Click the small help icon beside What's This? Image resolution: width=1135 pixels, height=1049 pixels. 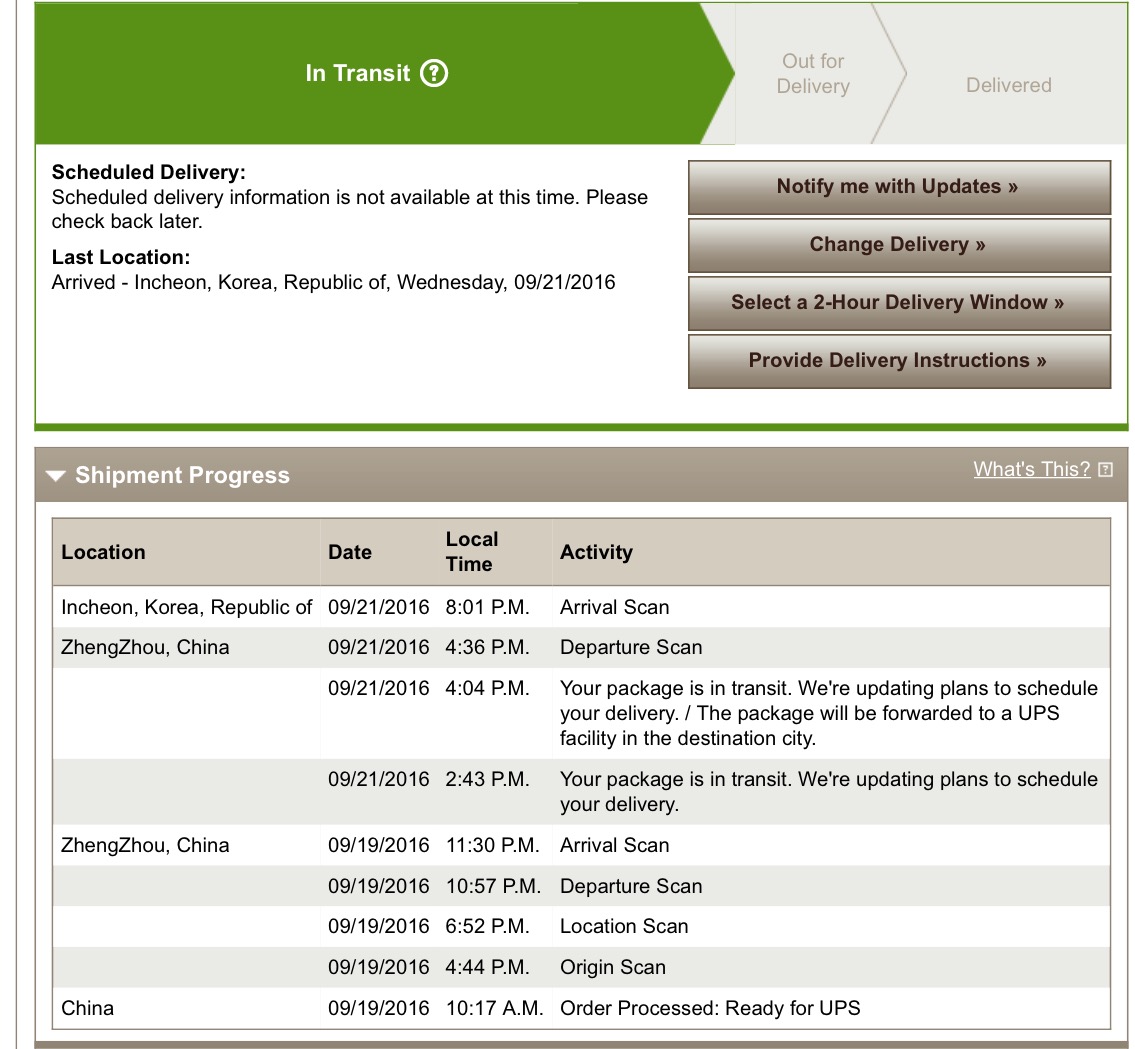1105,470
